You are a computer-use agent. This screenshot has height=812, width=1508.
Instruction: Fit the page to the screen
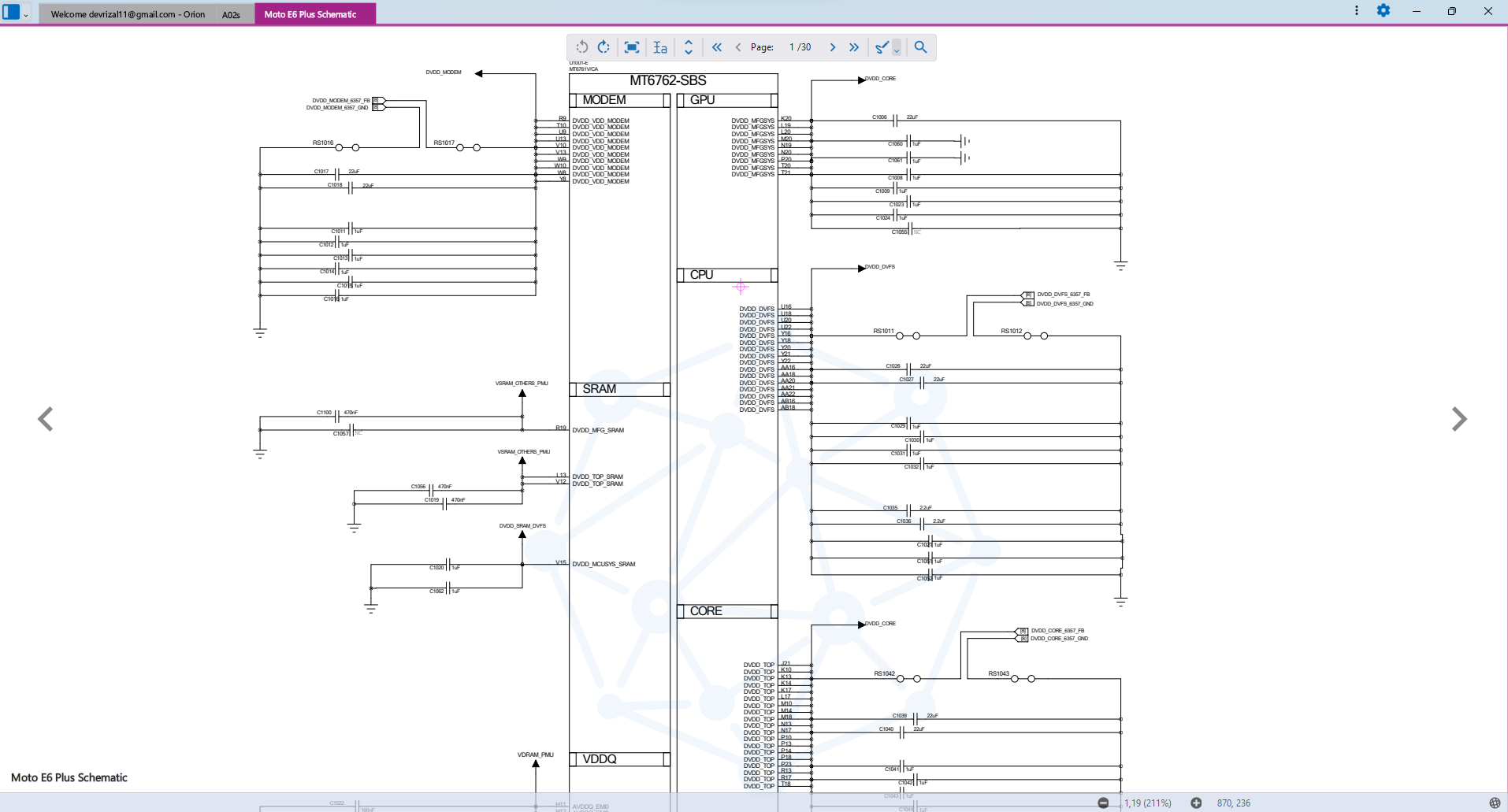click(631, 47)
